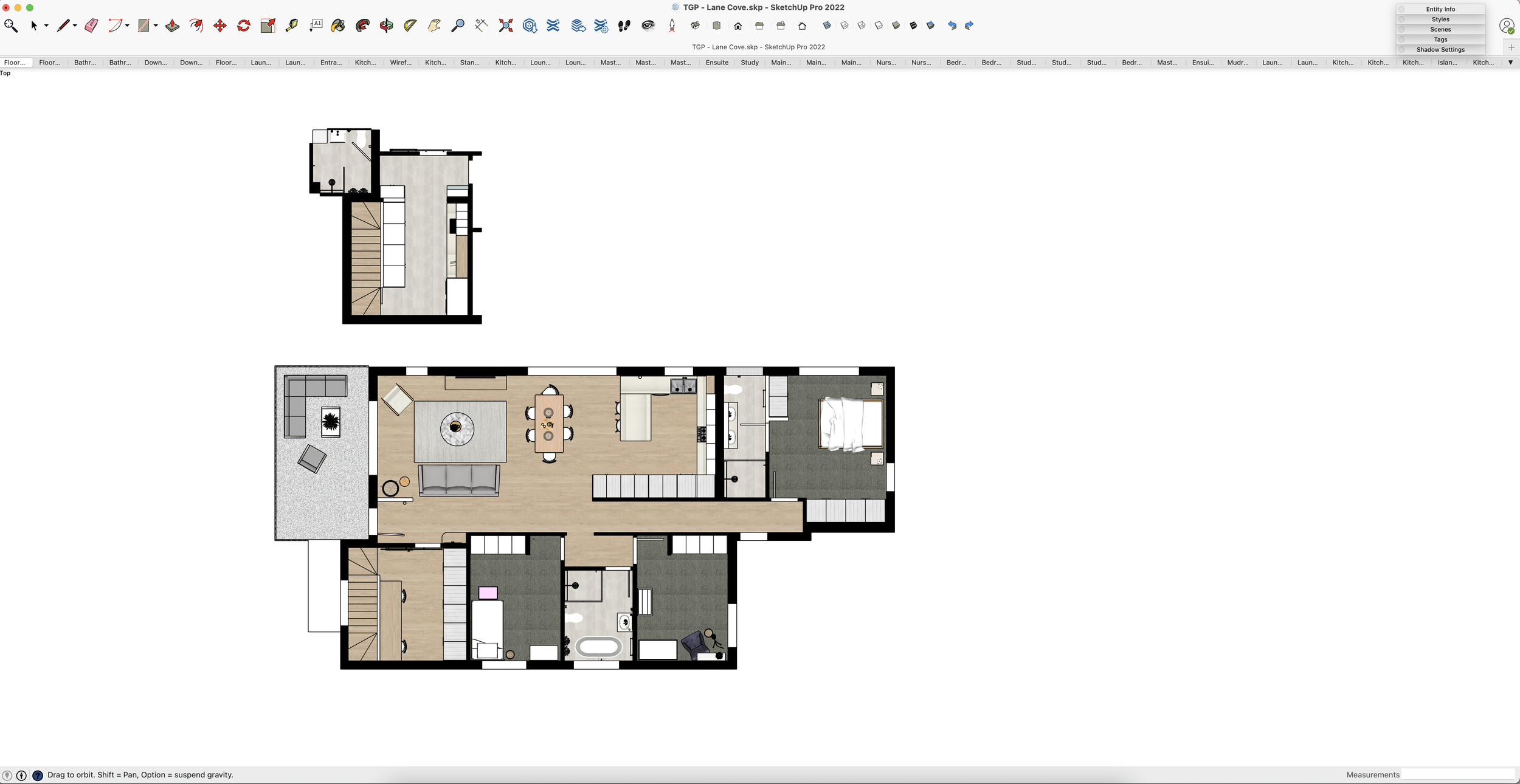Activate the Zoom Extents tool

[505, 26]
